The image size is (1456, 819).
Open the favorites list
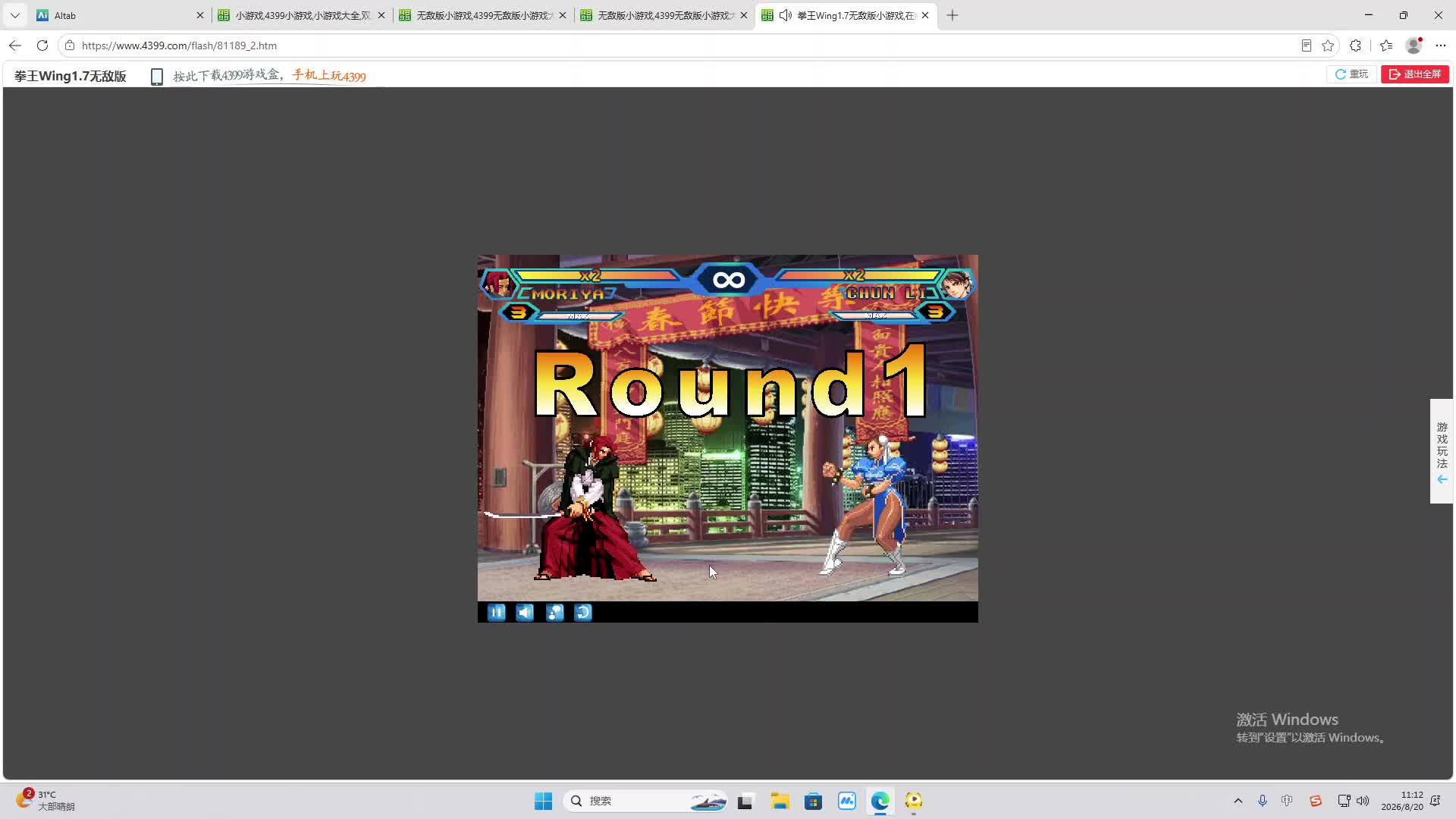tap(1386, 45)
